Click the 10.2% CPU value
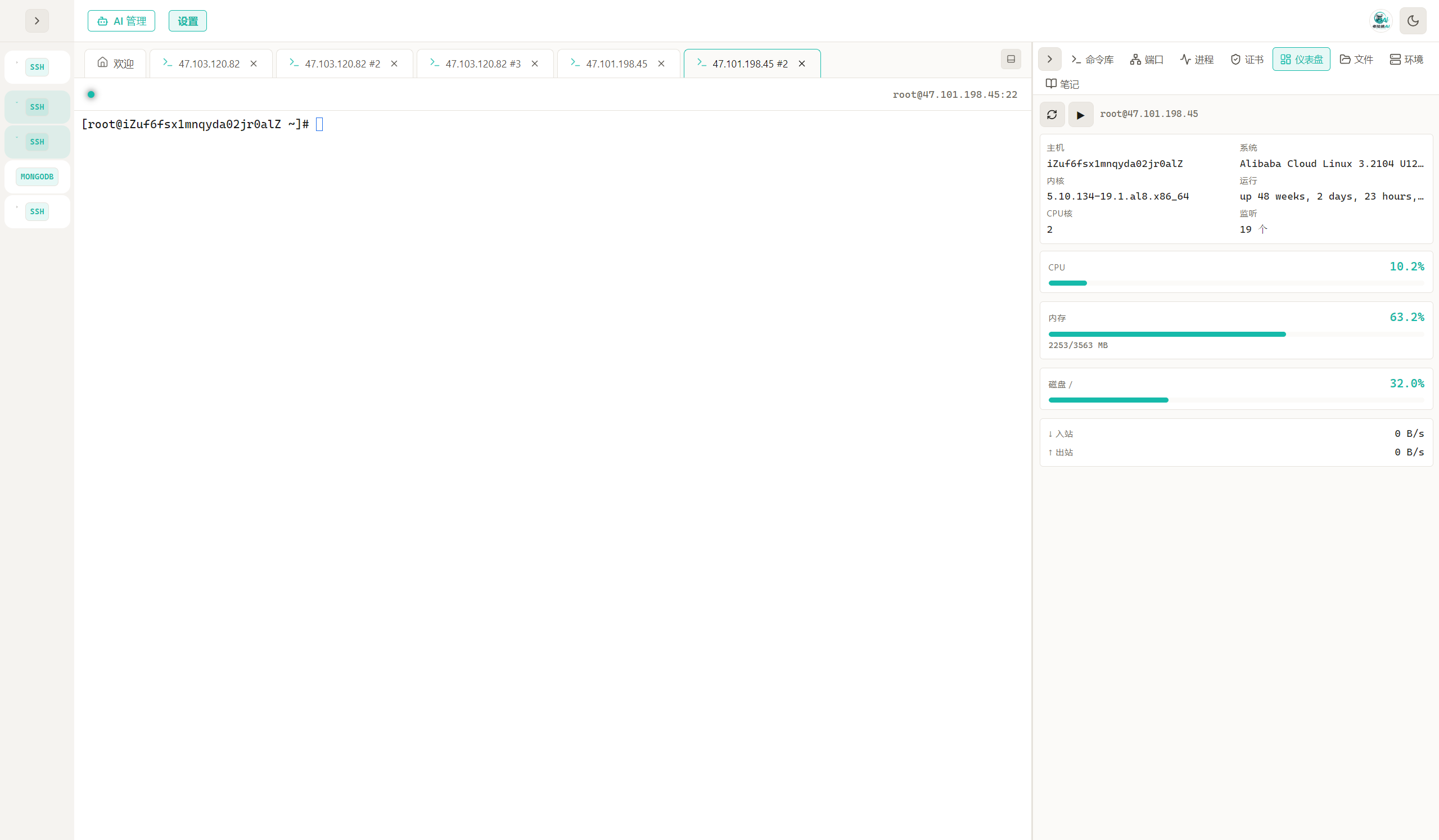Image resolution: width=1439 pixels, height=840 pixels. (x=1406, y=267)
